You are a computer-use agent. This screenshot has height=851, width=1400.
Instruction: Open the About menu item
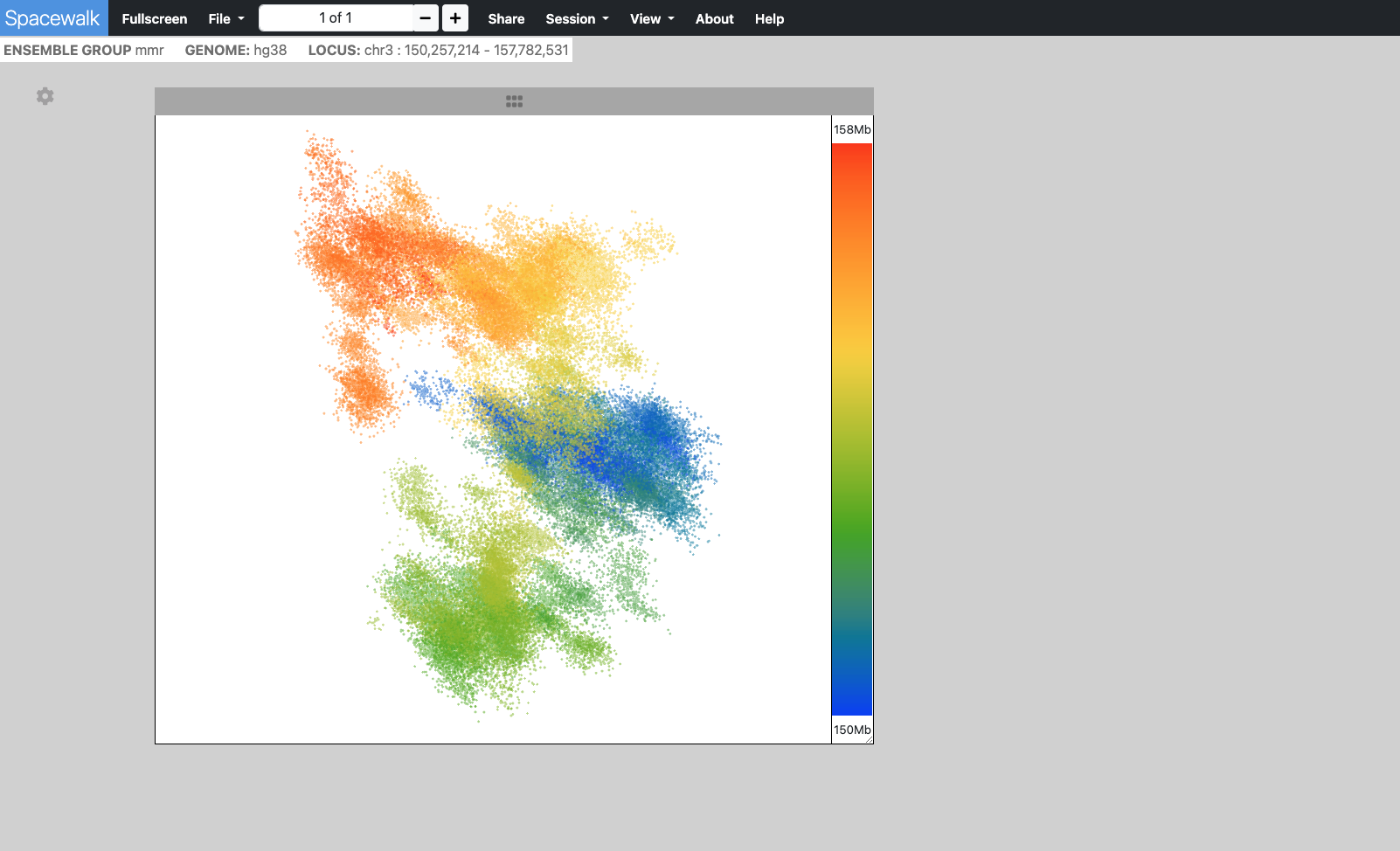[x=714, y=18]
